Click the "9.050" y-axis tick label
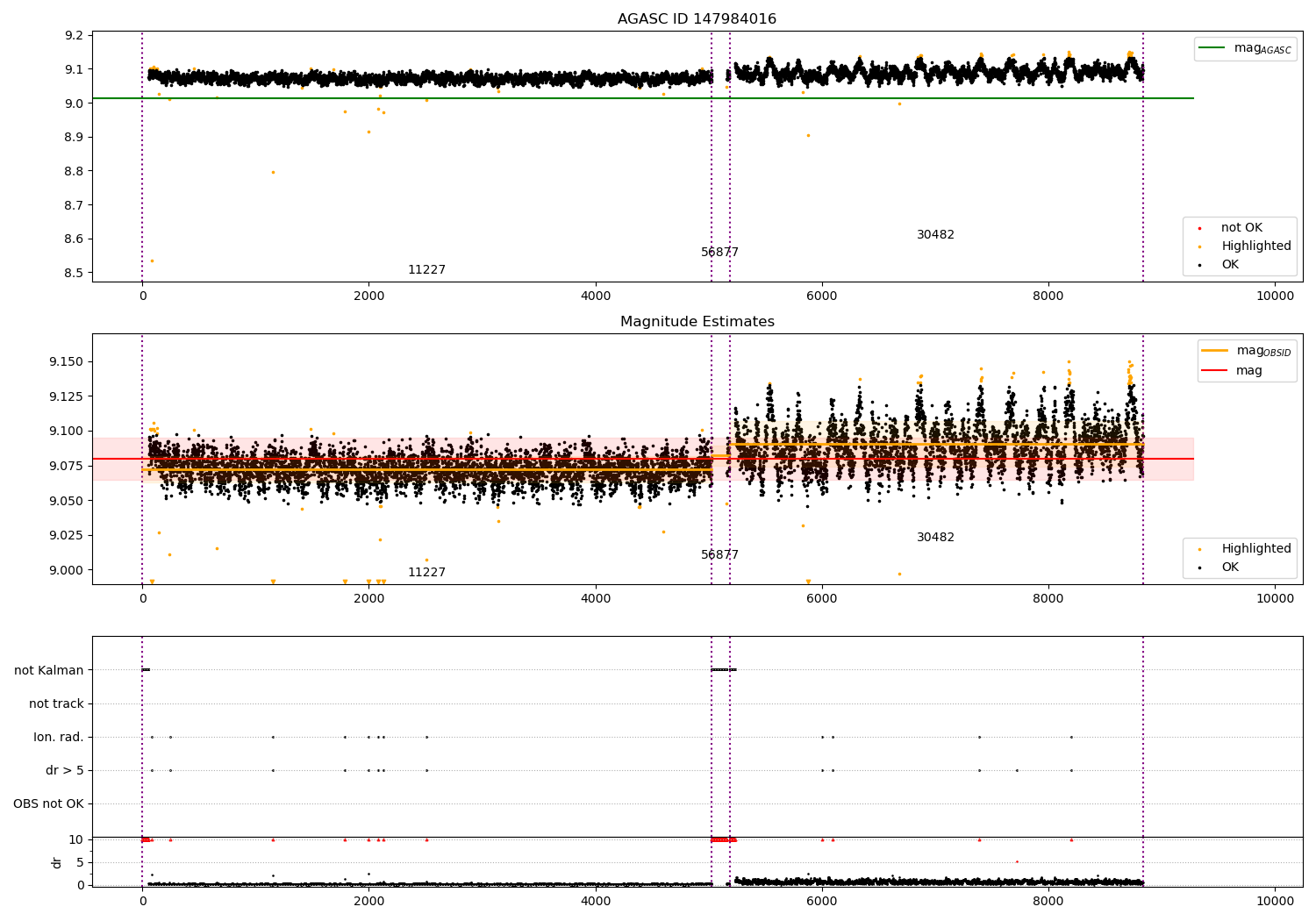Screen dimensions: 1316x921 (x=66, y=501)
